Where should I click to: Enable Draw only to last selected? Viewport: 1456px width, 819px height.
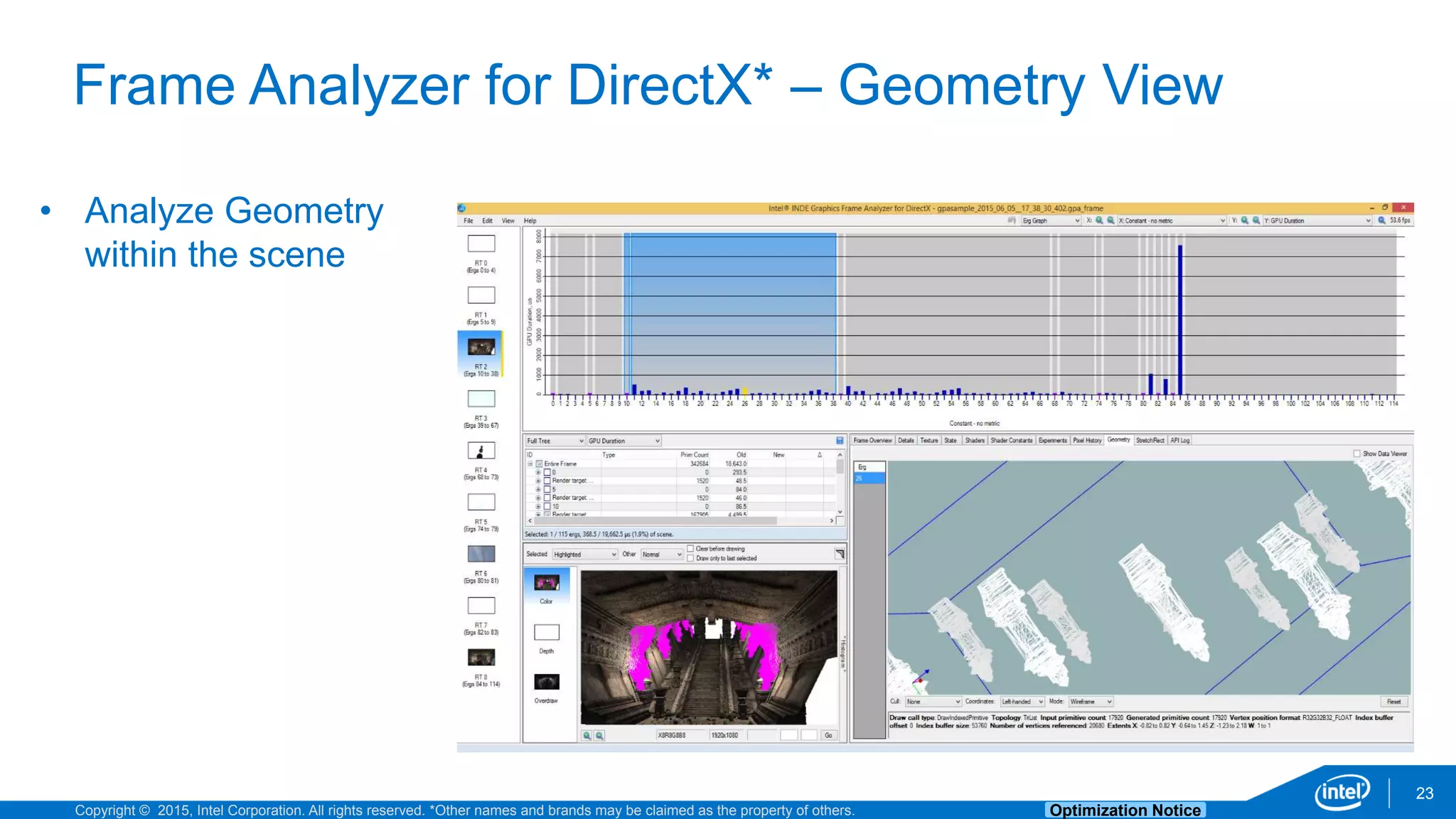click(x=690, y=558)
